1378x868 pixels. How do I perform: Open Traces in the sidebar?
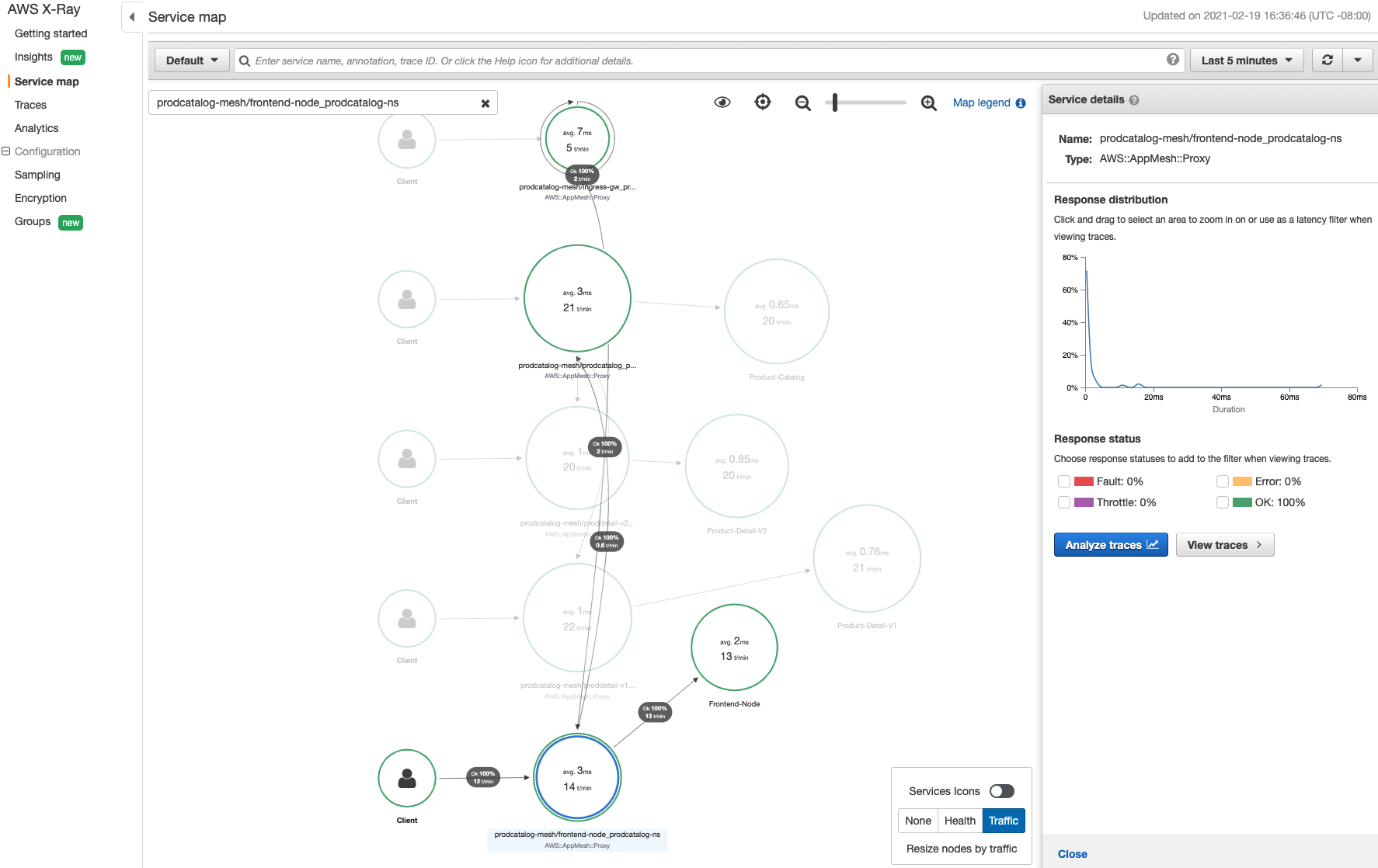[30, 105]
